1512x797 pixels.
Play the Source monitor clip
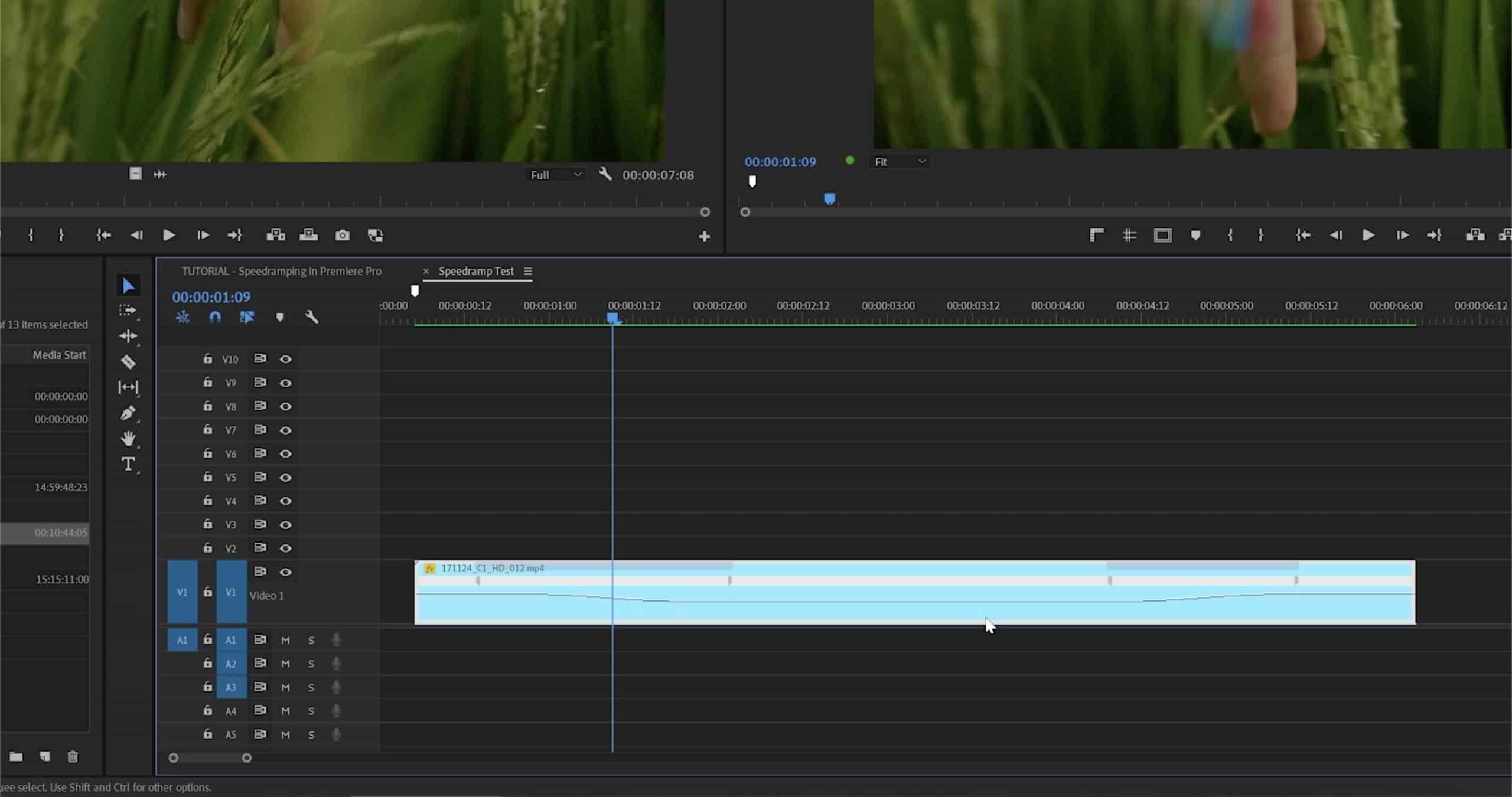pos(168,236)
